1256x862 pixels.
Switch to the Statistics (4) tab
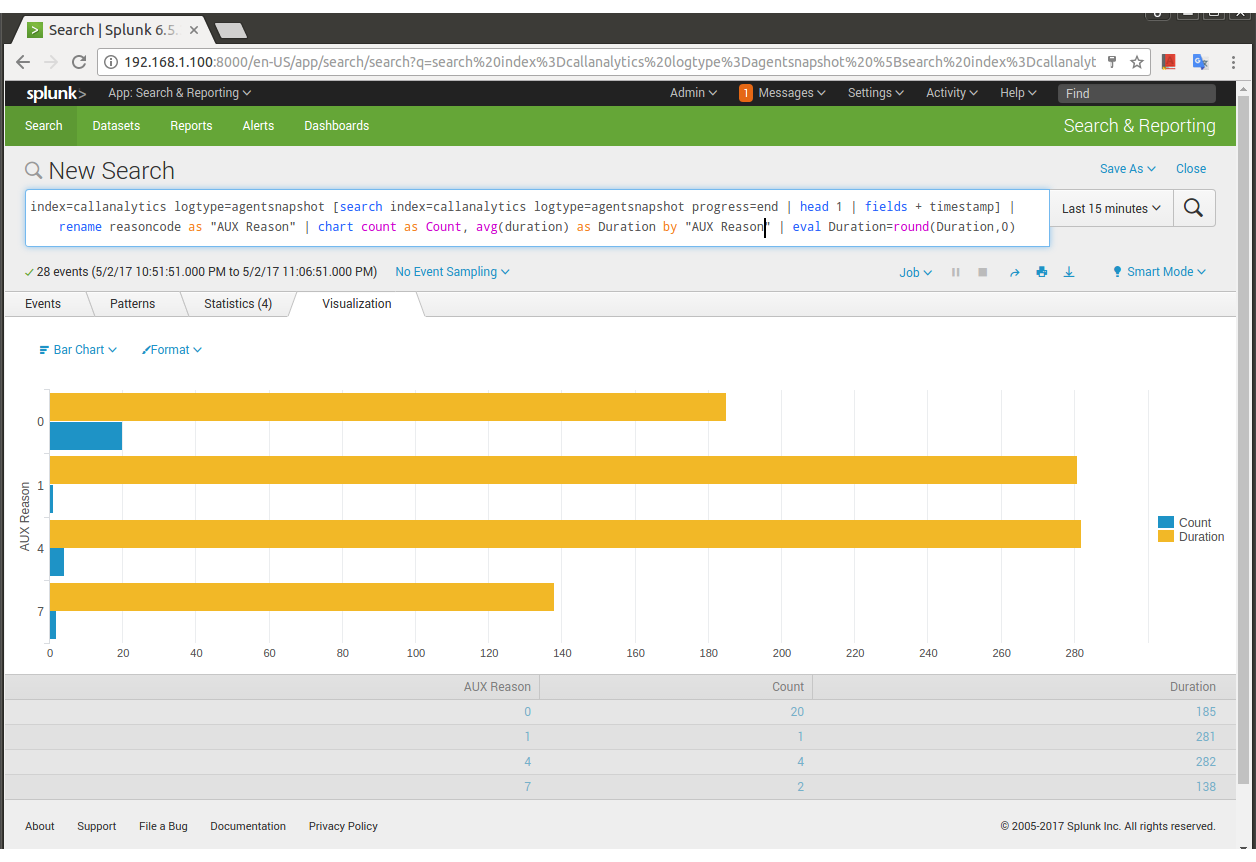(x=238, y=304)
